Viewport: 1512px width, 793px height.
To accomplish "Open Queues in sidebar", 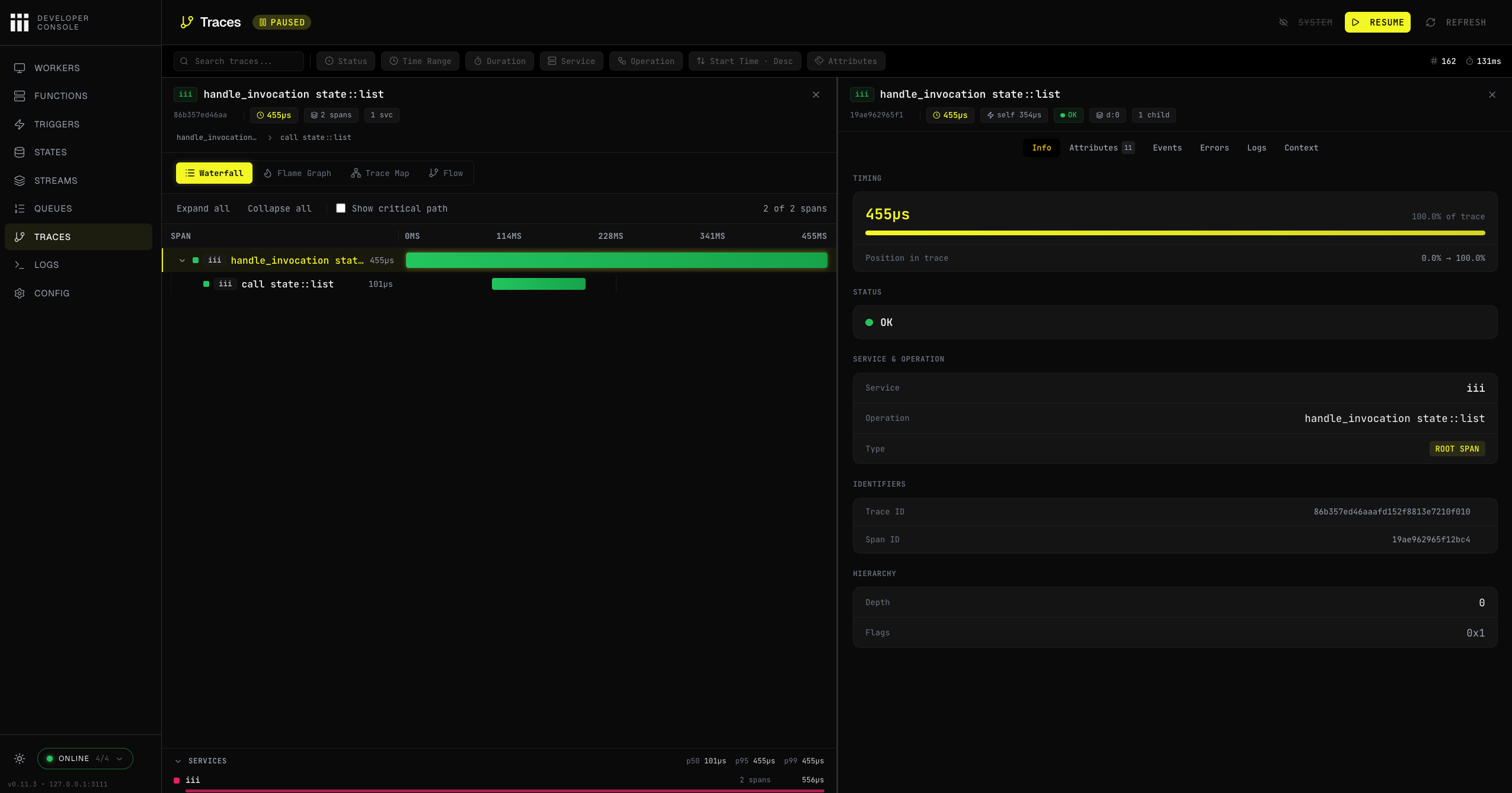I will pos(78,209).
